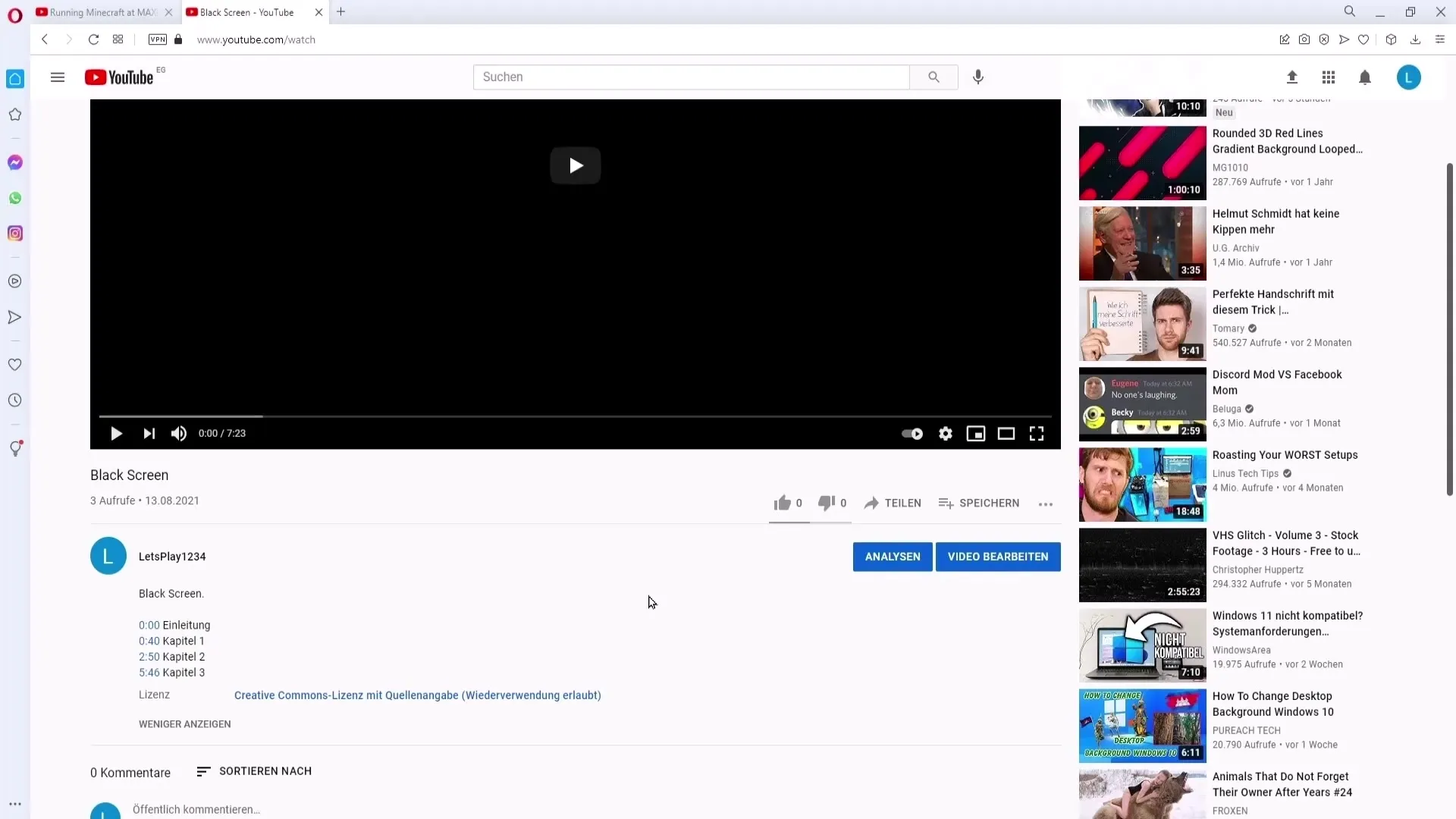This screenshot has width=1456, height=819.
Task: Click the Beluga Discord VS Facebook video thumbnail
Action: point(1142,404)
